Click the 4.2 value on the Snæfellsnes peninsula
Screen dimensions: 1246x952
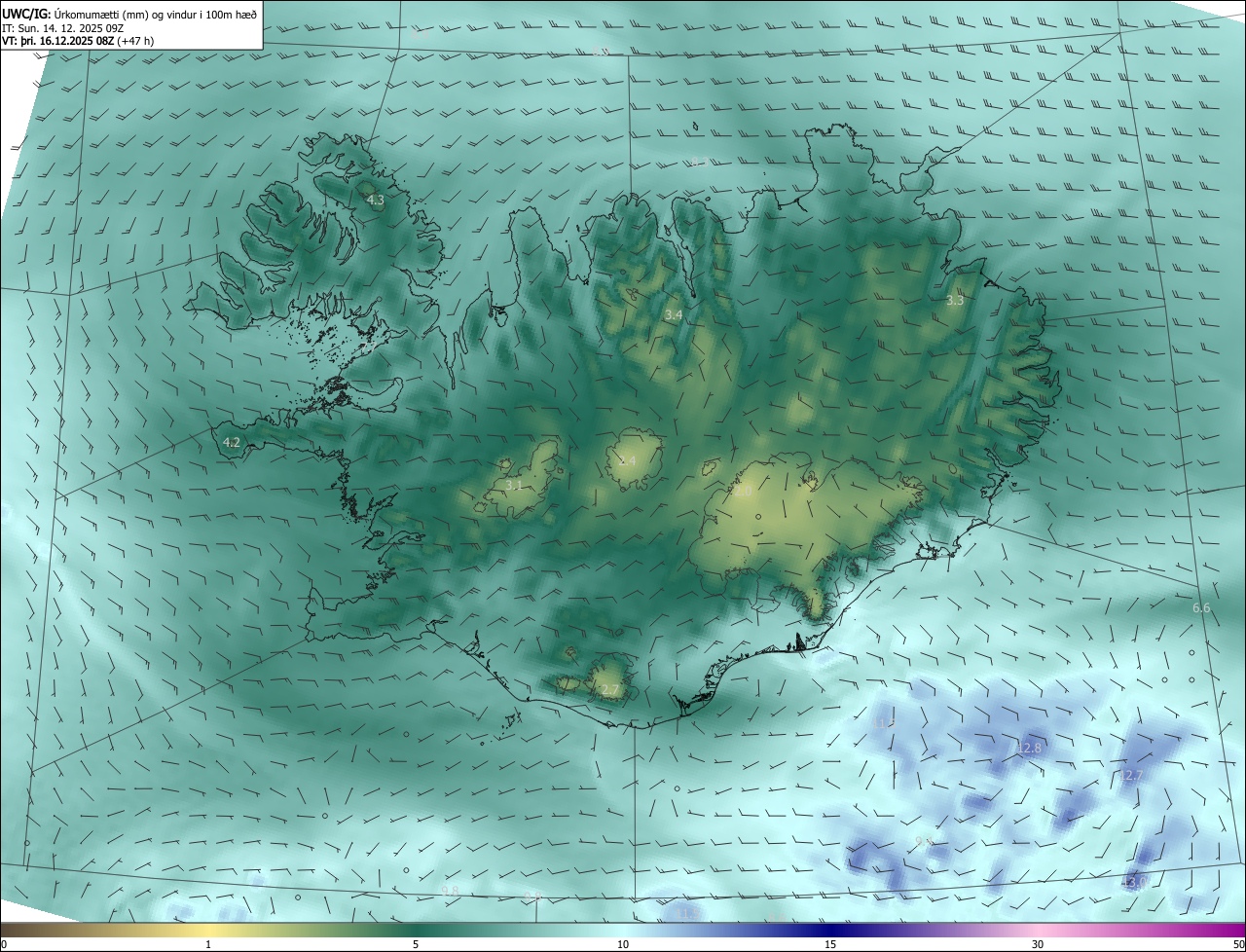coord(232,443)
